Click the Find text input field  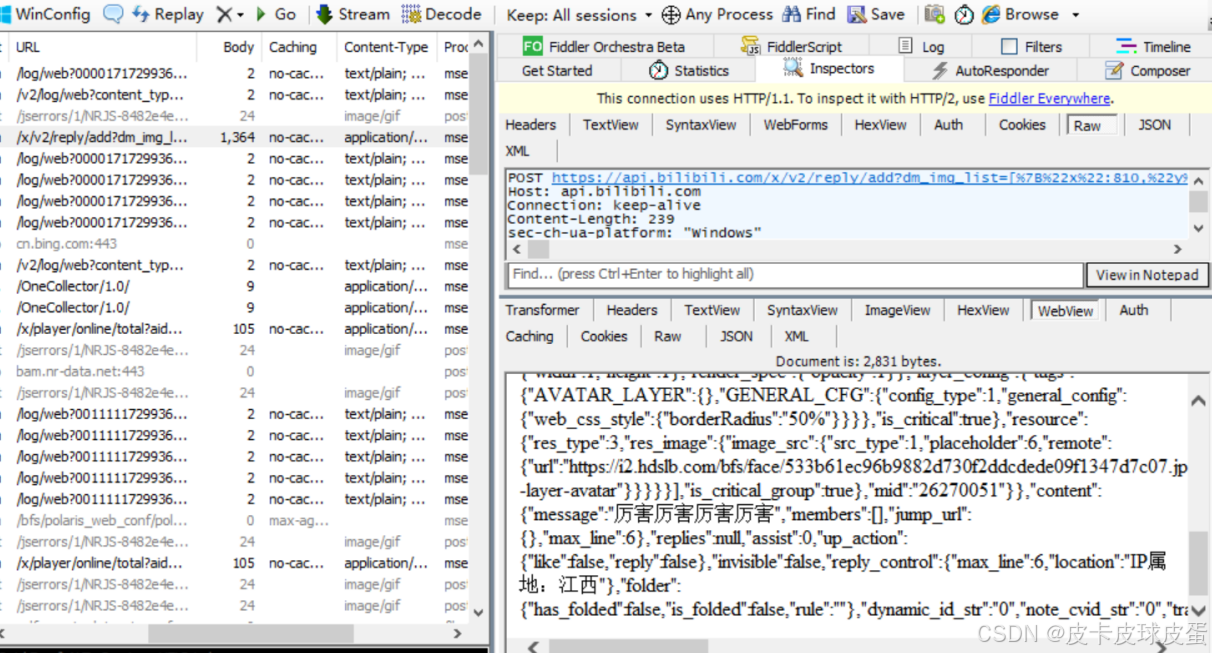point(796,274)
